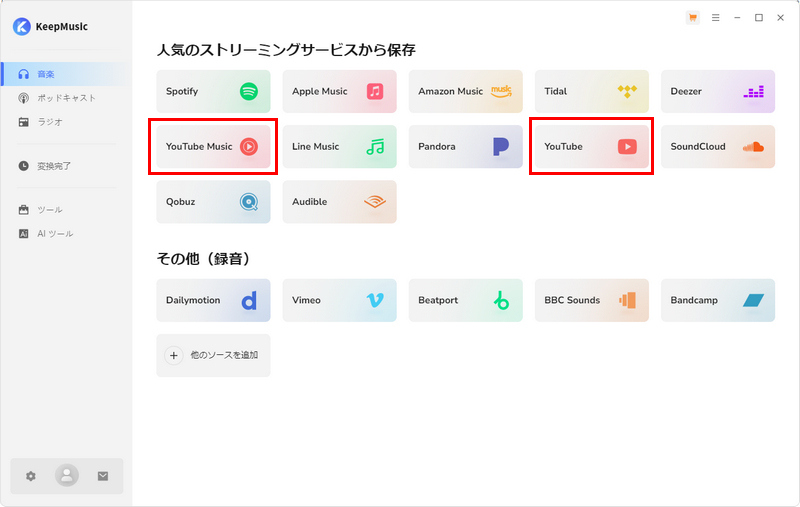Click the Audible logo icon
The height and width of the screenshot is (507, 800).
point(375,202)
